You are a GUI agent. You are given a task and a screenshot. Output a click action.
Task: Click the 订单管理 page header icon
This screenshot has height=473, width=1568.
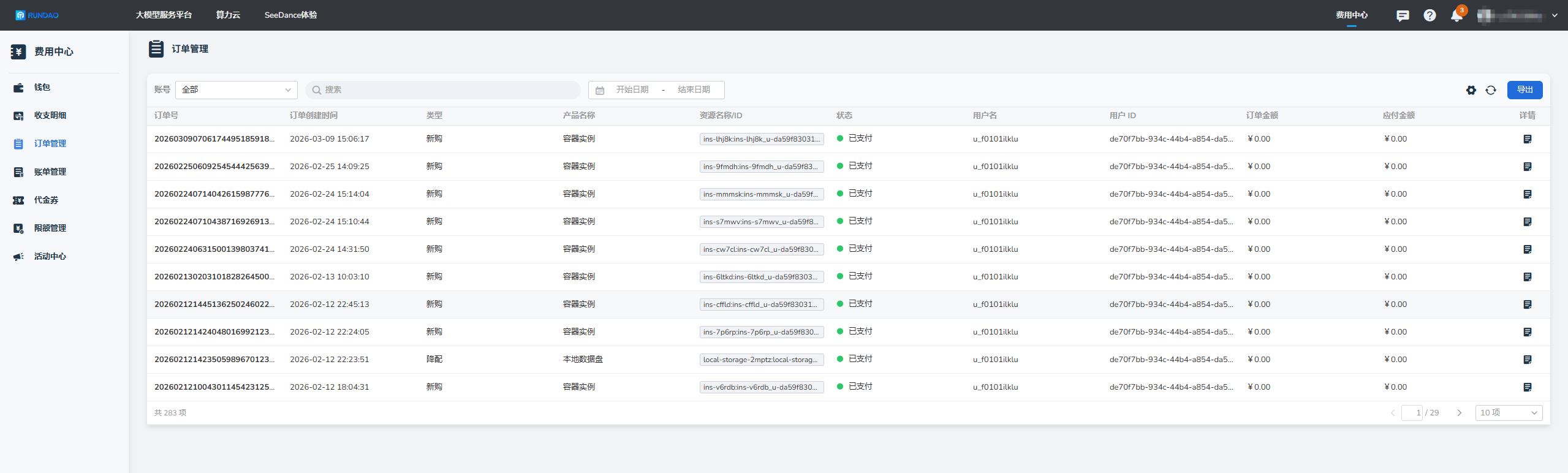(156, 48)
